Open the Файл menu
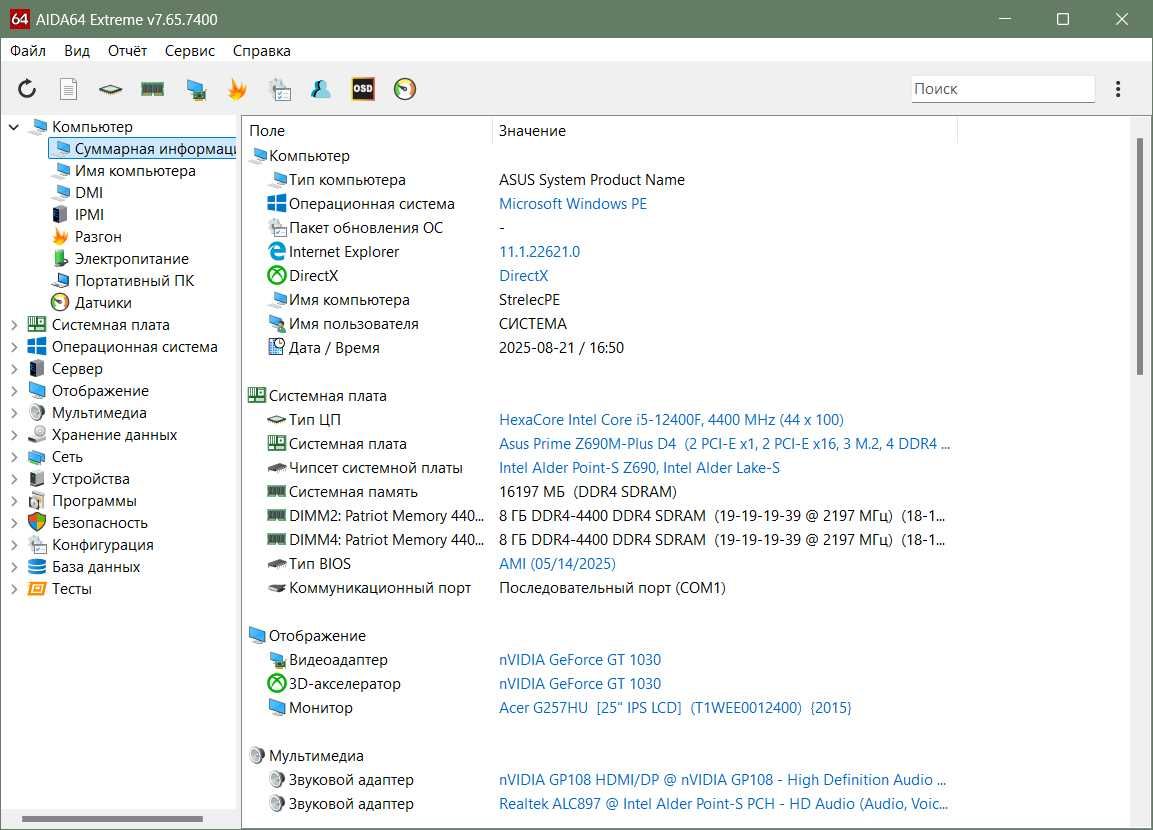The height and width of the screenshot is (830, 1153). point(28,51)
